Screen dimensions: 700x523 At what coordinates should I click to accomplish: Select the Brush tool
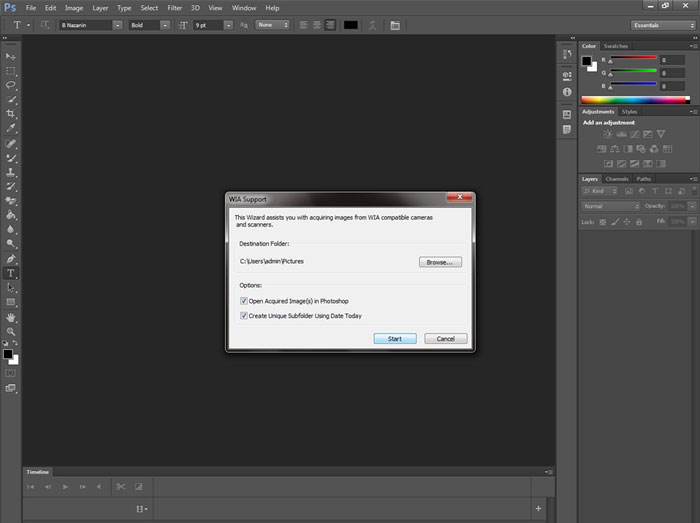(11, 158)
